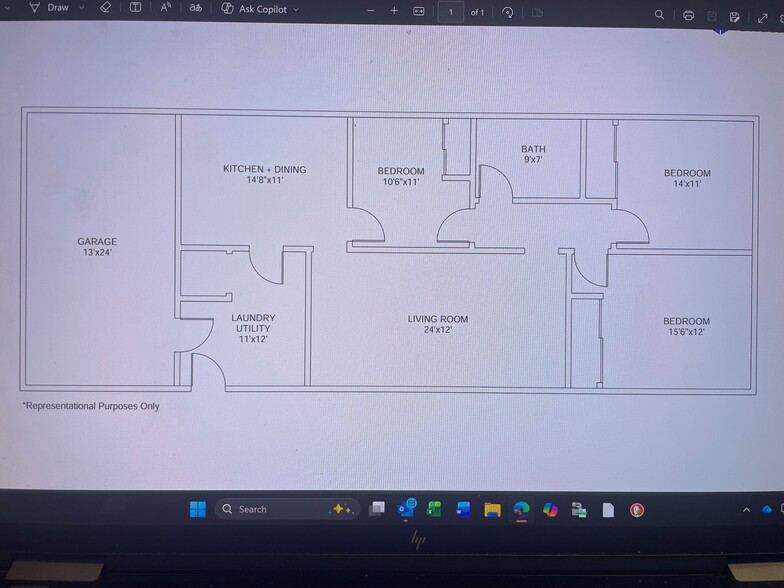This screenshot has width=784, height=588.
Task: Click the page number input field
Action: pos(450,13)
